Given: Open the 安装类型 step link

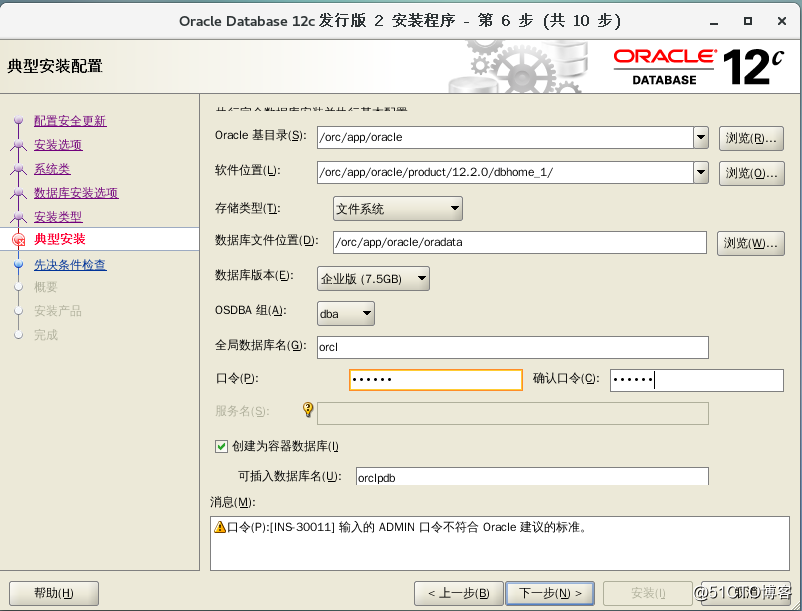Looking at the screenshot, I should tap(58, 217).
